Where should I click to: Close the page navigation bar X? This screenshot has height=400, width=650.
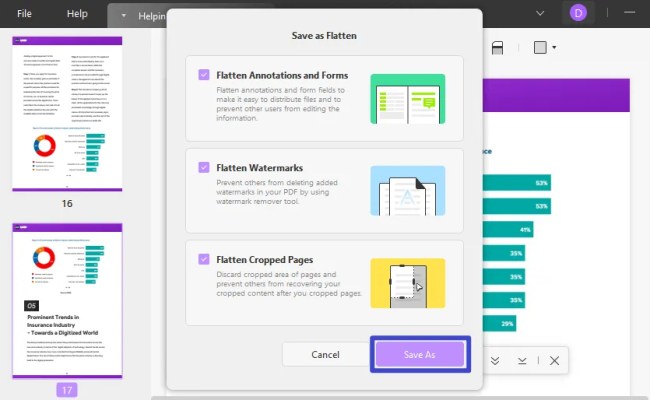(554, 361)
